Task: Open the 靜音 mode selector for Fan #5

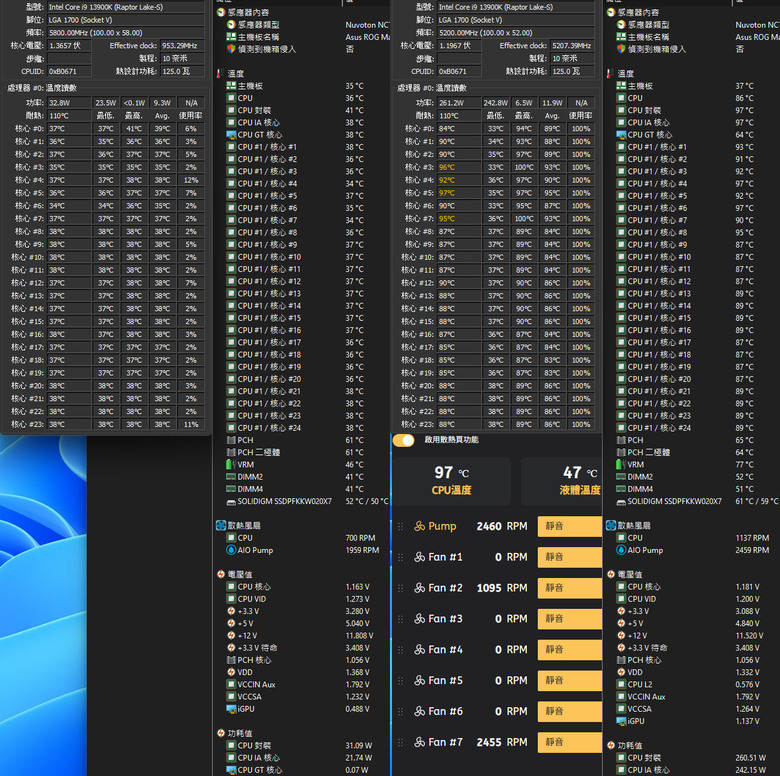Action: click(570, 680)
